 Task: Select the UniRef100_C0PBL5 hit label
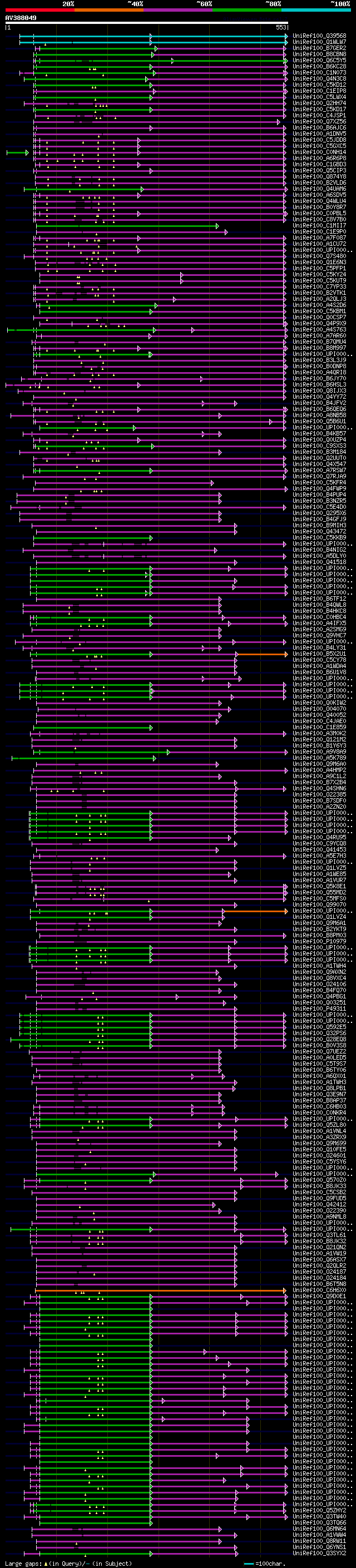[319, 214]
